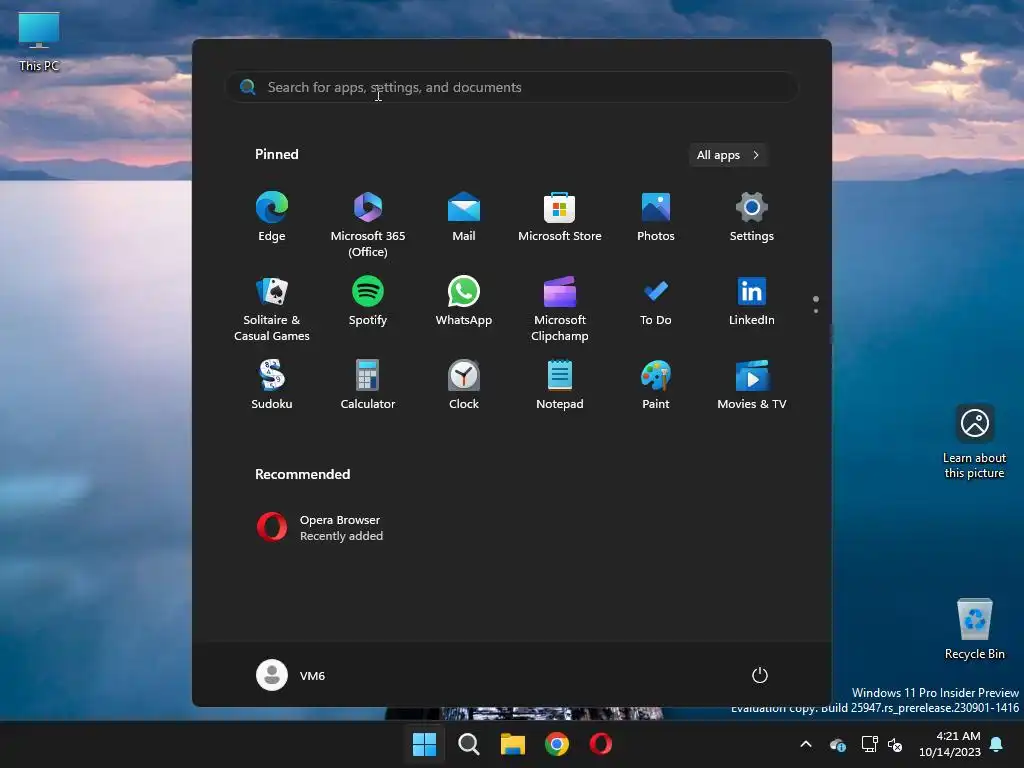Launch WhatsApp from pinned apps
The width and height of the screenshot is (1024, 768).
click(464, 302)
